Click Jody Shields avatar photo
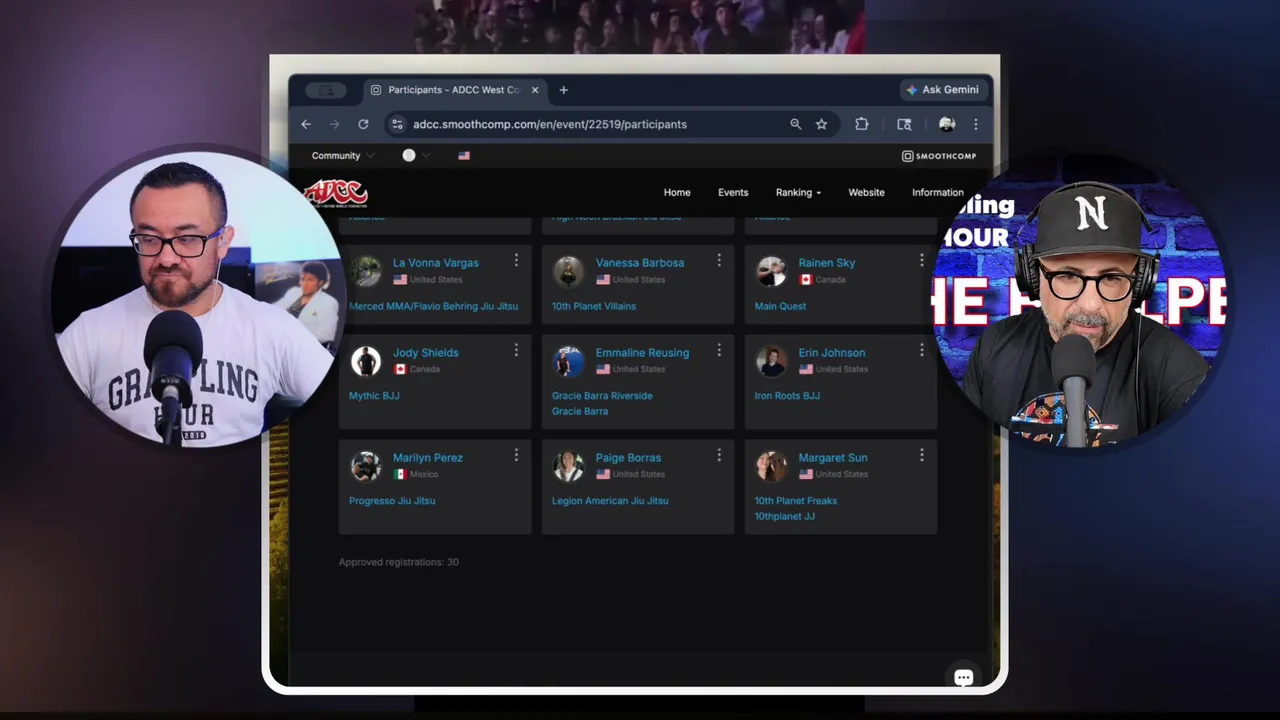The width and height of the screenshot is (1280, 720). coord(366,361)
